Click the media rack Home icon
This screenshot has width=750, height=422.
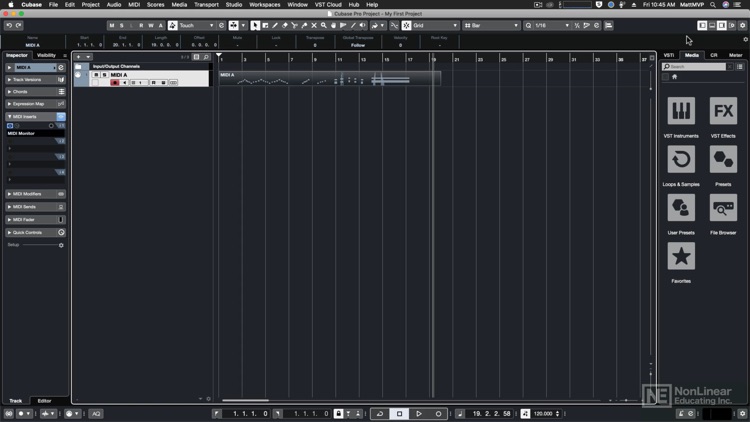674,77
